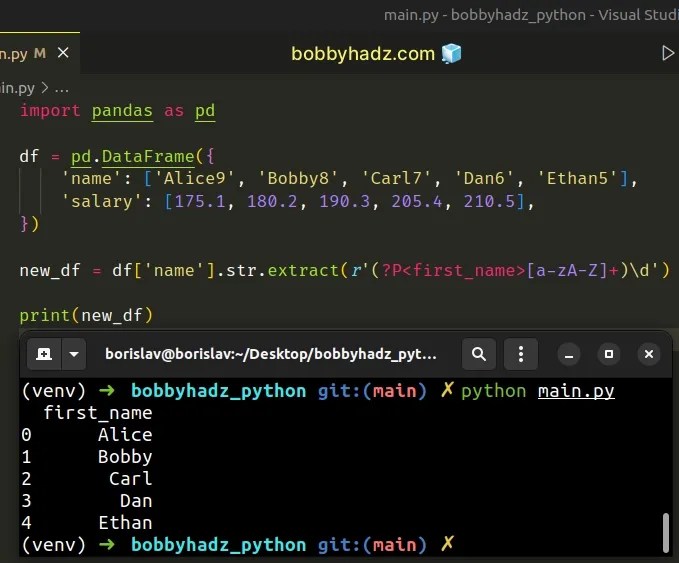The image size is (679, 563).
Task: Click main.py breadcrumb path item
Action: [17, 88]
